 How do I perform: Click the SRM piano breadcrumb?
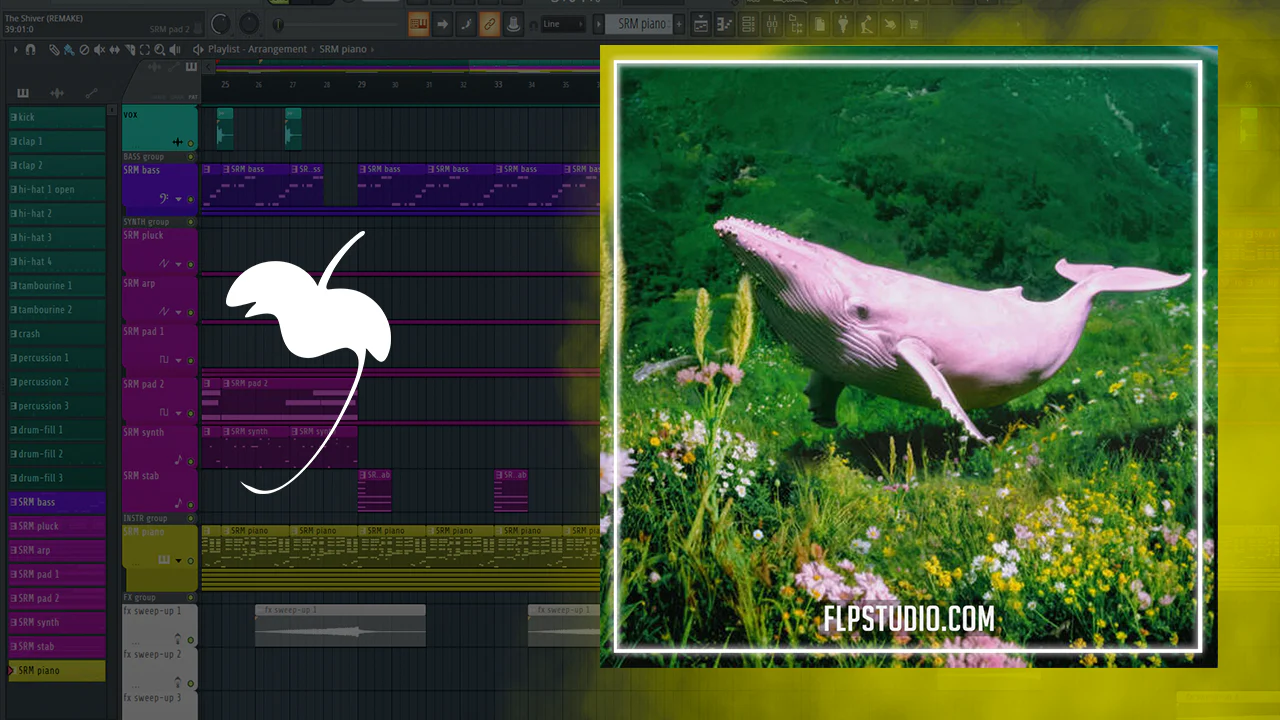[x=343, y=49]
